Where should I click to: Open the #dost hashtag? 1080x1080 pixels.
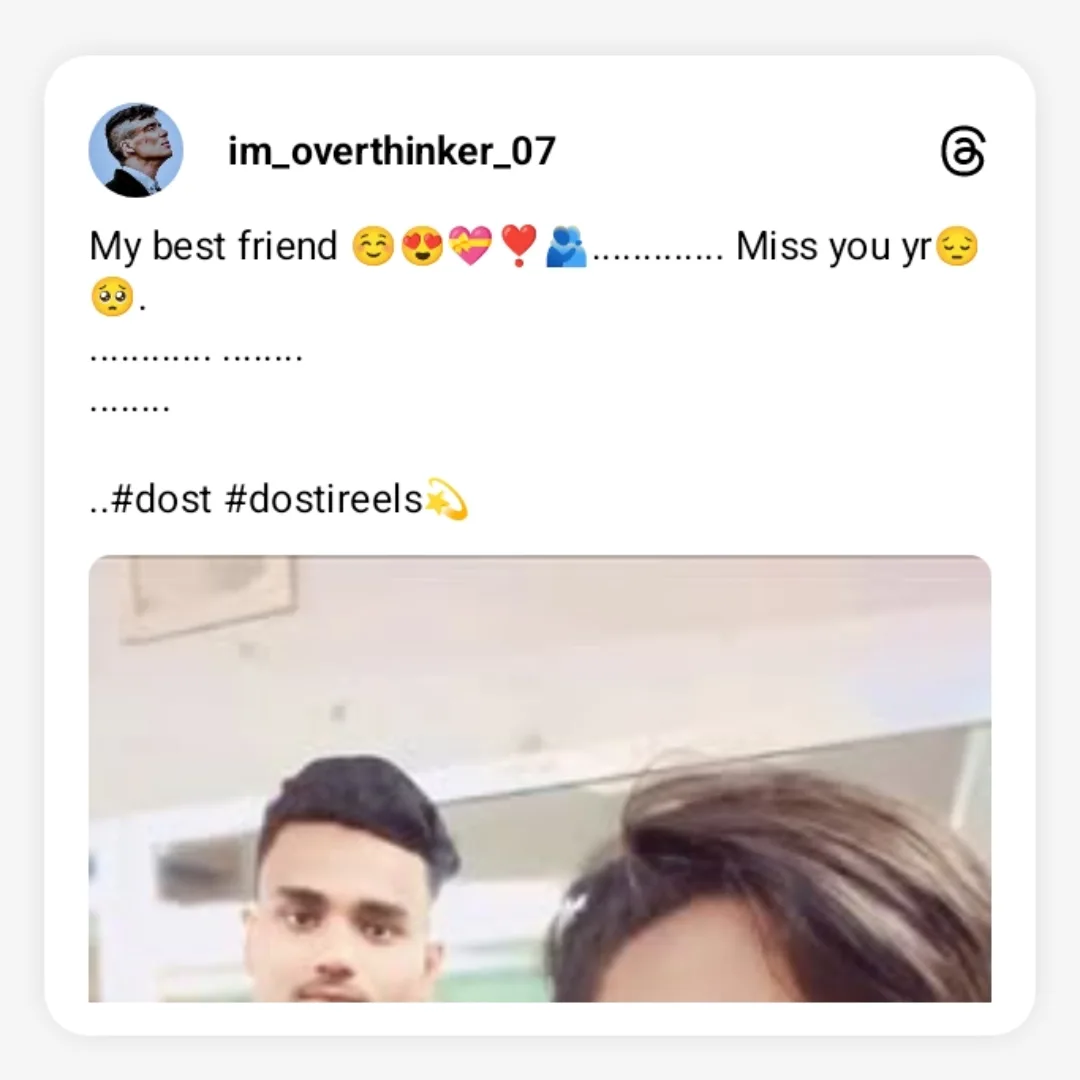coord(160,499)
